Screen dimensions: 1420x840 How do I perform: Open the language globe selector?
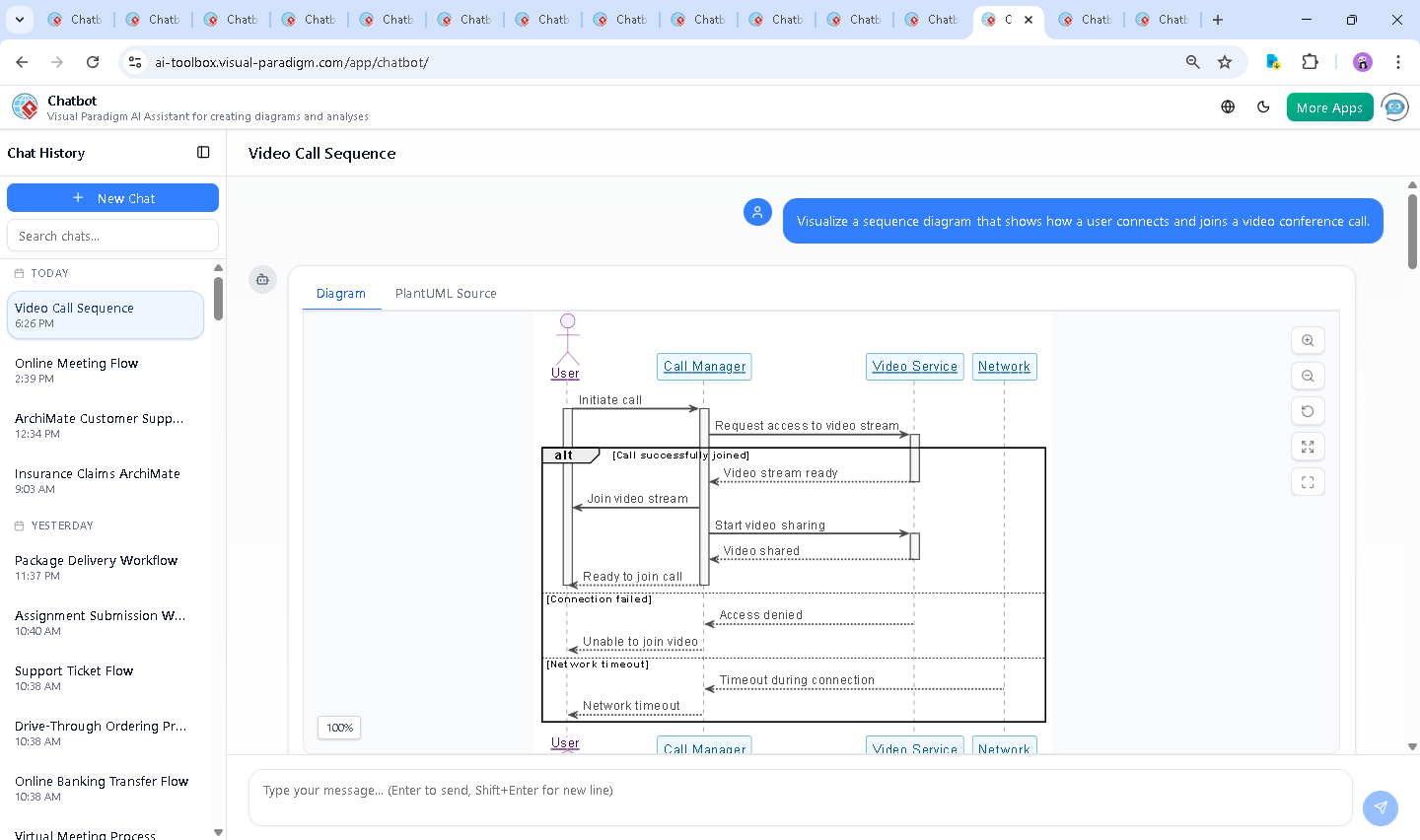tap(1228, 107)
